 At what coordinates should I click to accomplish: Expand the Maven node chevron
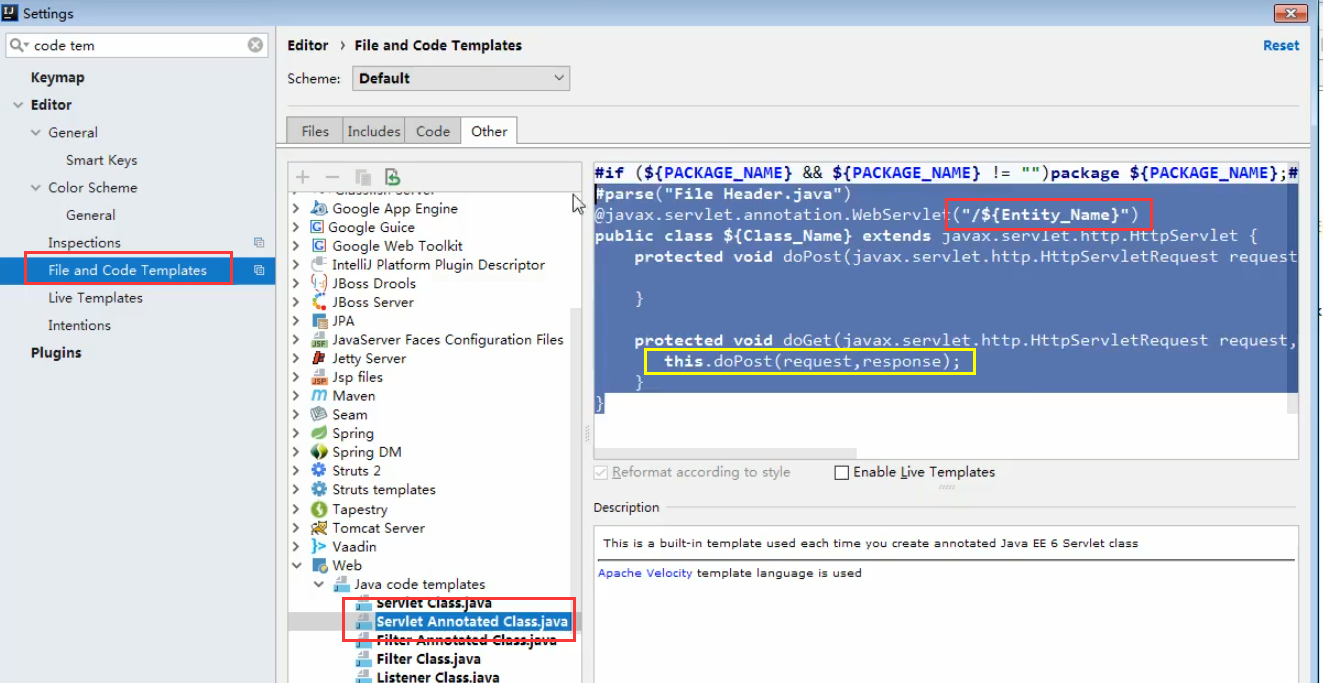point(296,396)
